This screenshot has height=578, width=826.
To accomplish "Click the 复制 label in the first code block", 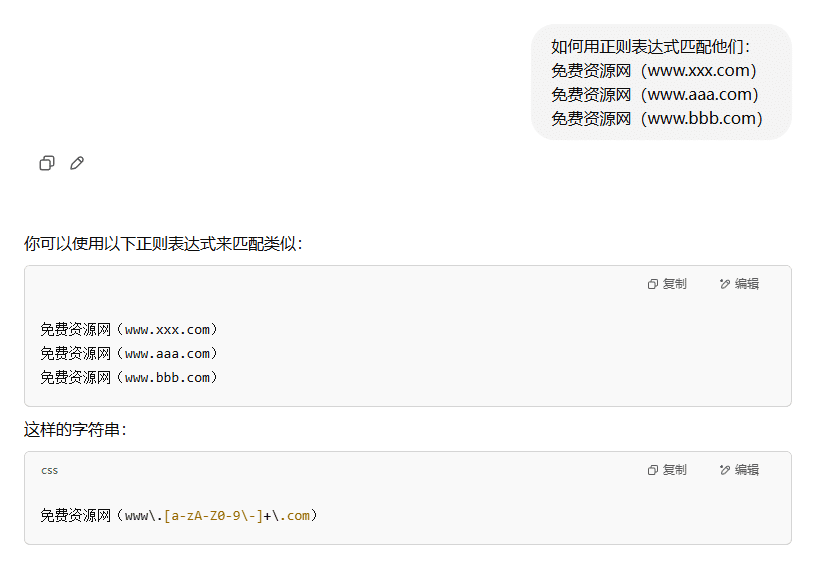I will pos(674,284).
